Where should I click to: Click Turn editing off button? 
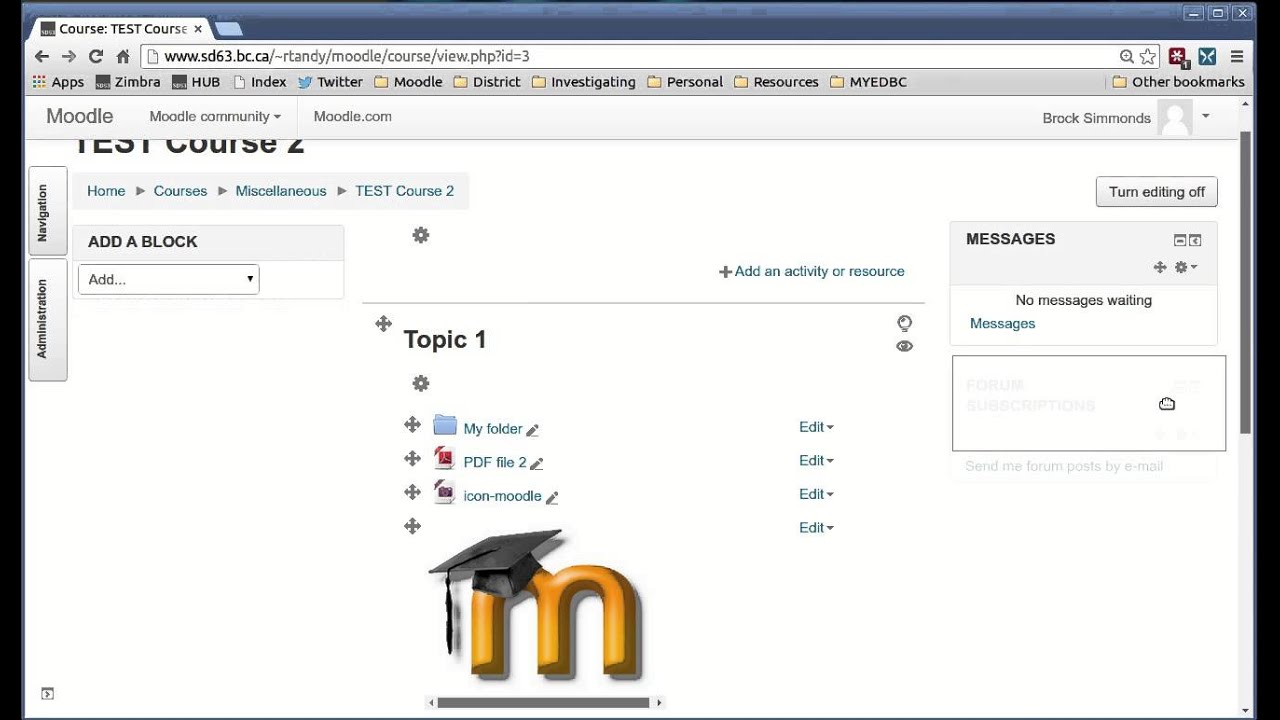pyautogui.click(x=1157, y=192)
